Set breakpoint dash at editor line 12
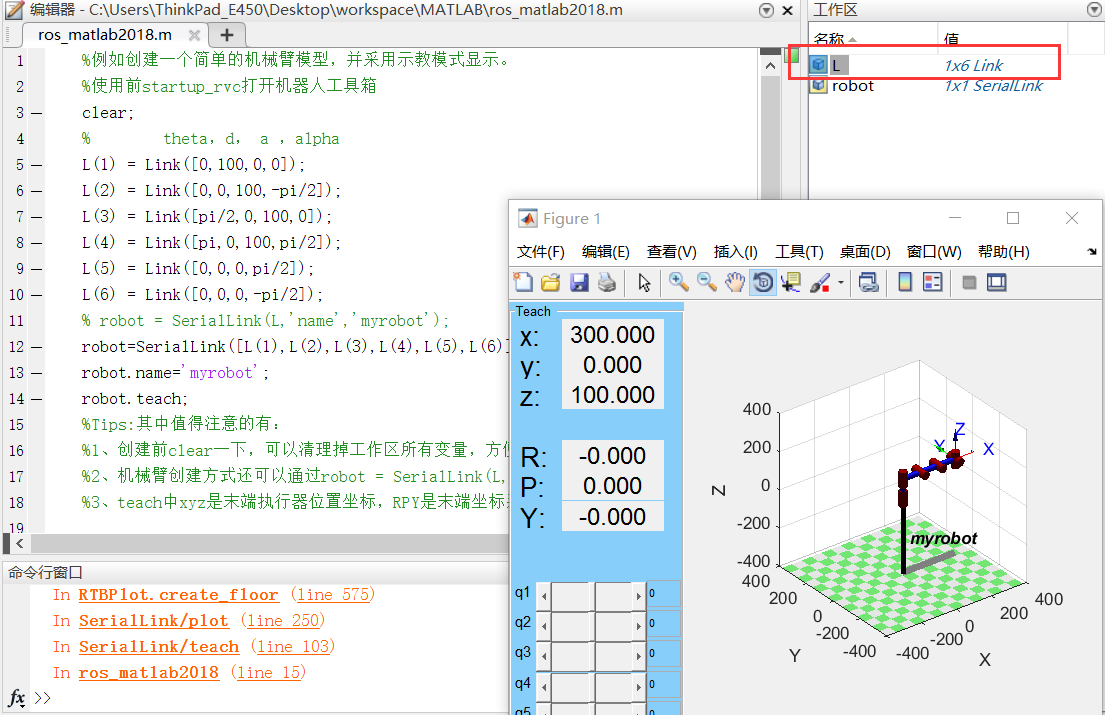This screenshot has width=1105, height=715. pos(37,347)
